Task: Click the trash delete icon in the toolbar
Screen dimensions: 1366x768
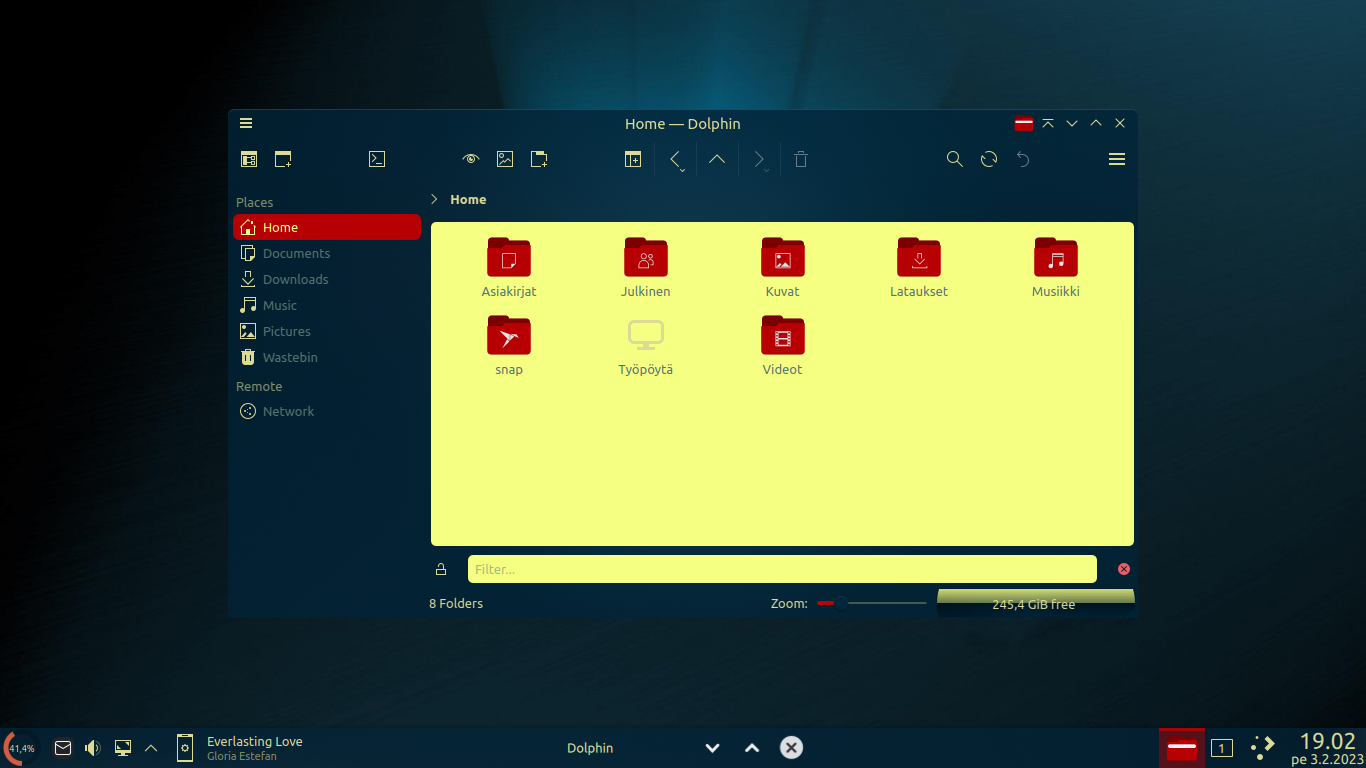Action: (x=801, y=159)
